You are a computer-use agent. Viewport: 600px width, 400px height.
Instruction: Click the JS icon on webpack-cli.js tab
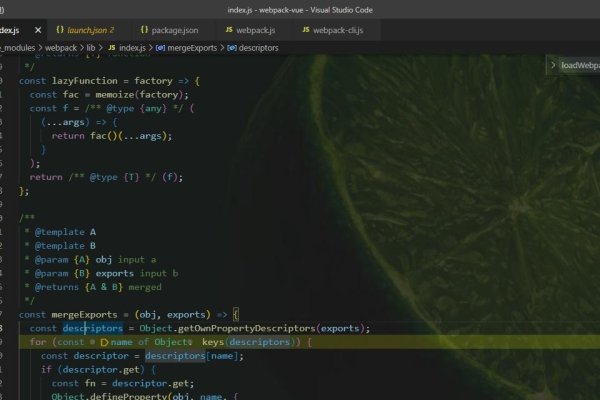coord(306,29)
